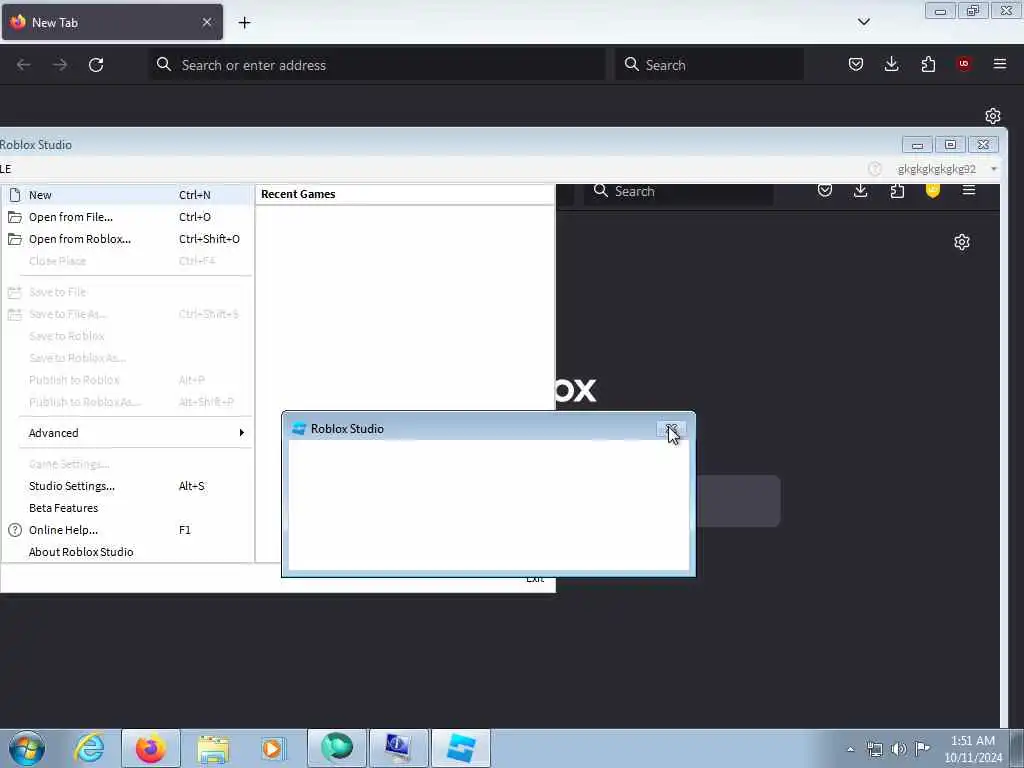1024x768 pixels.
Task: Open the gkgkgkgkgkg92 account dropdown arrow
Action: (x=993, y=169)
